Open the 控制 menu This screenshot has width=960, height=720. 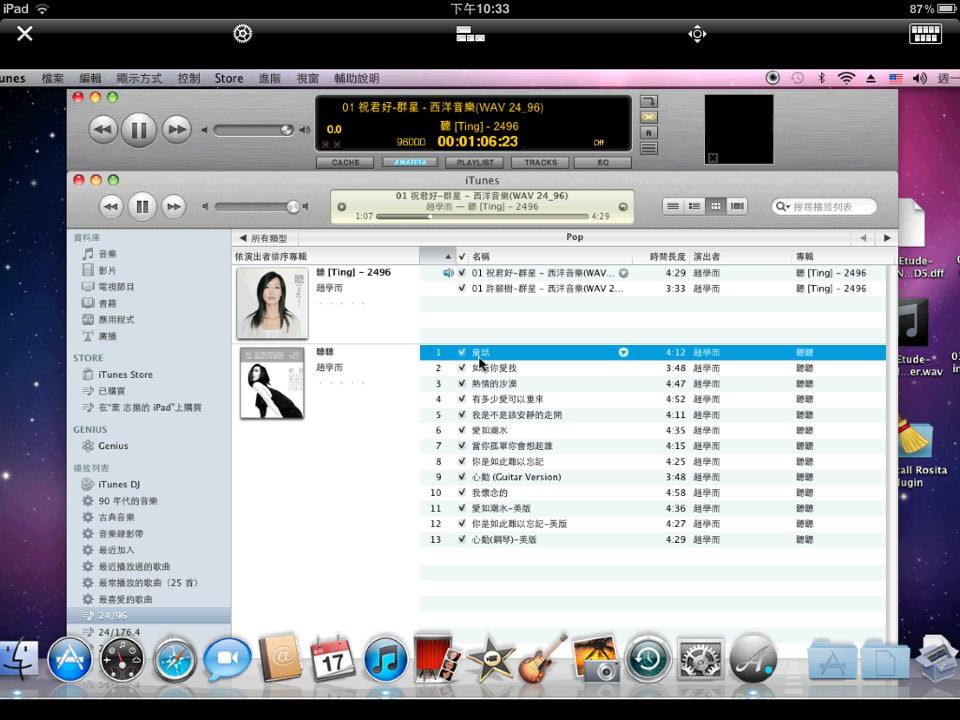tap(189, 78)
